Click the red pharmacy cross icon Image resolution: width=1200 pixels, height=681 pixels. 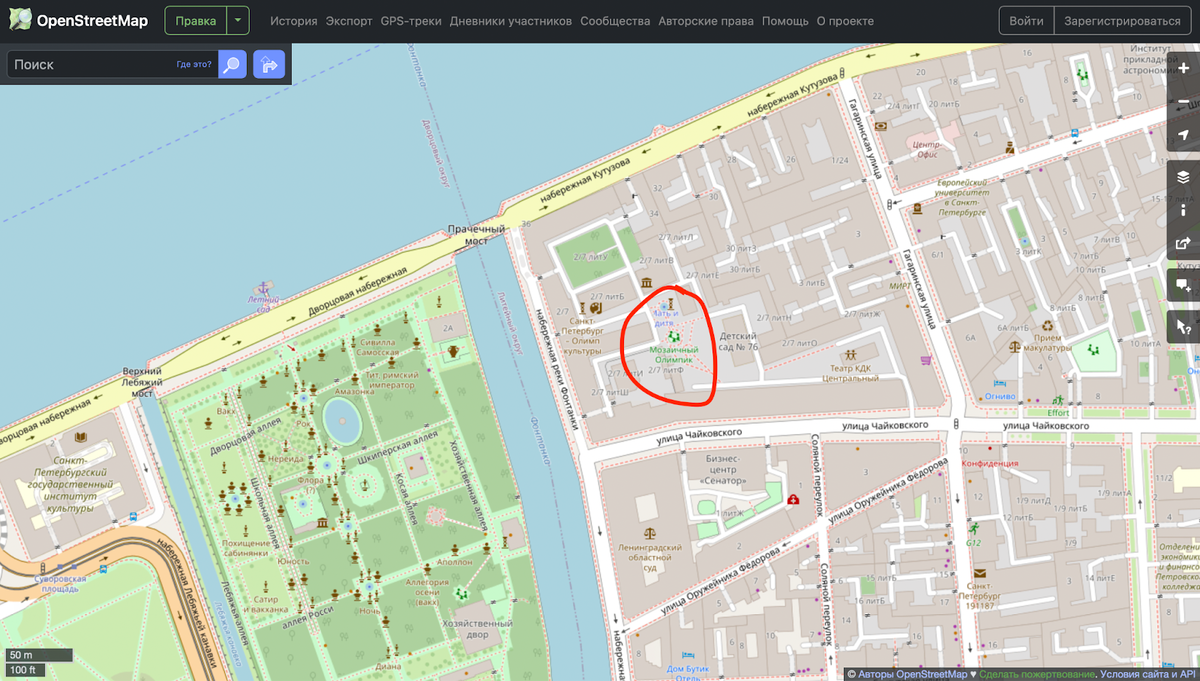pyautogui.click(x=793, y=498)
